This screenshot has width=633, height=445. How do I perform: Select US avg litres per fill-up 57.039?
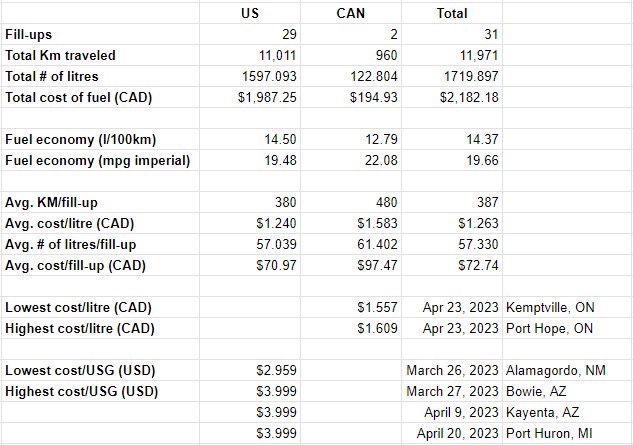pyautogui.click(x=249, y=244)
